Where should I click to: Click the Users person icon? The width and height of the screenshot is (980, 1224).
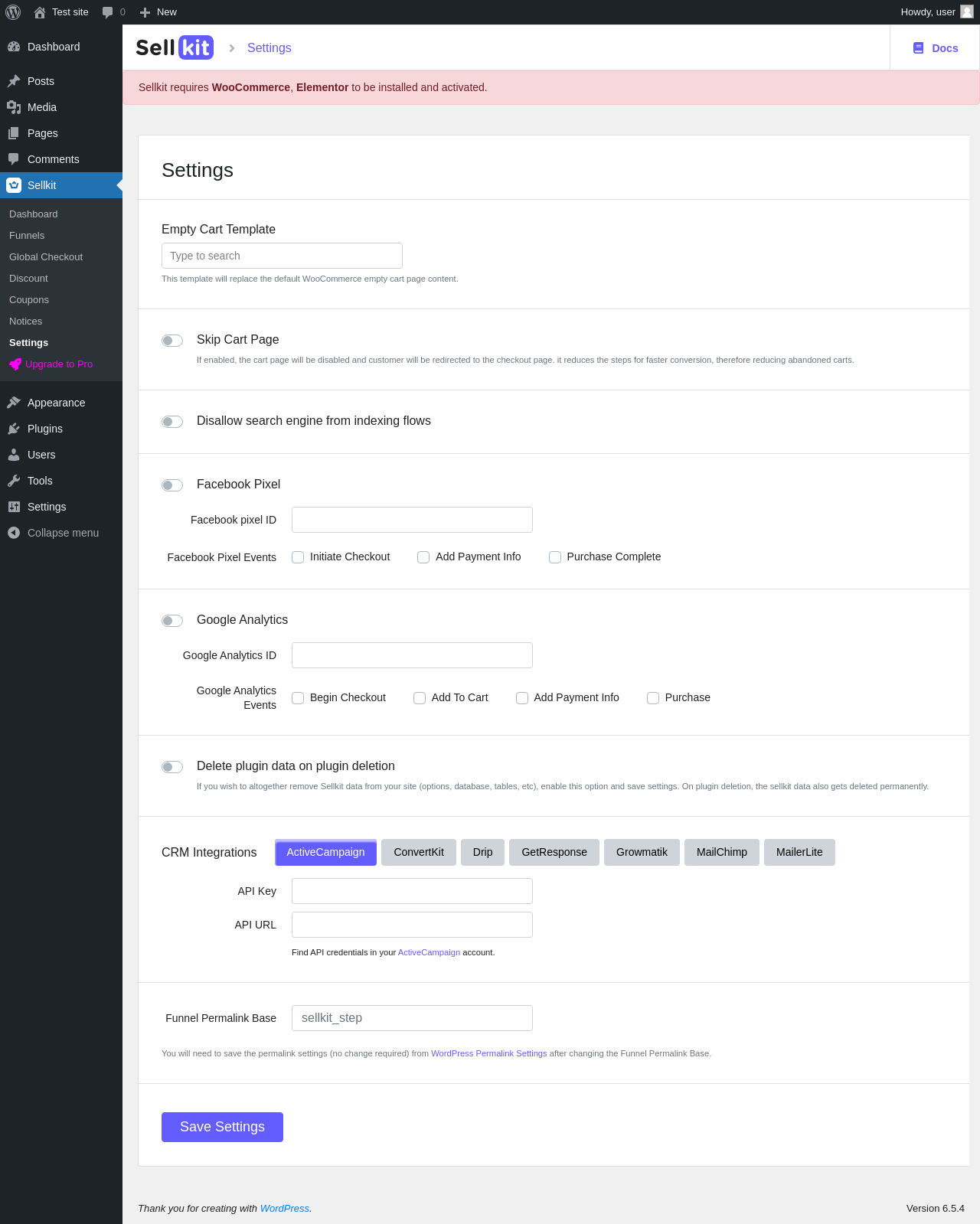click(x=14, y=455)
